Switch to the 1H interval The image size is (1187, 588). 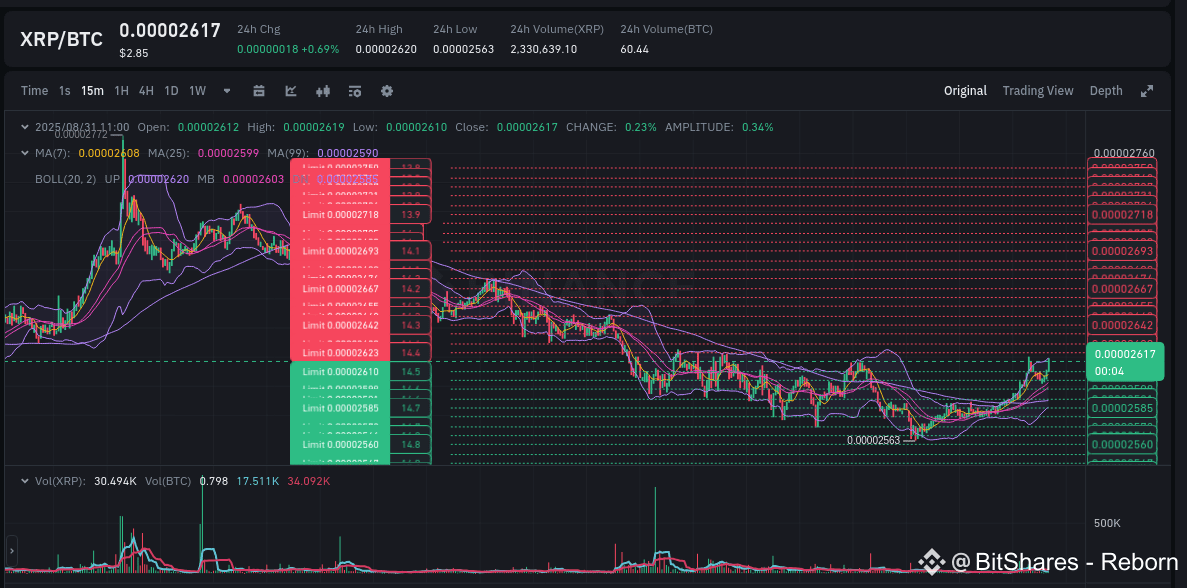(121, 91)
